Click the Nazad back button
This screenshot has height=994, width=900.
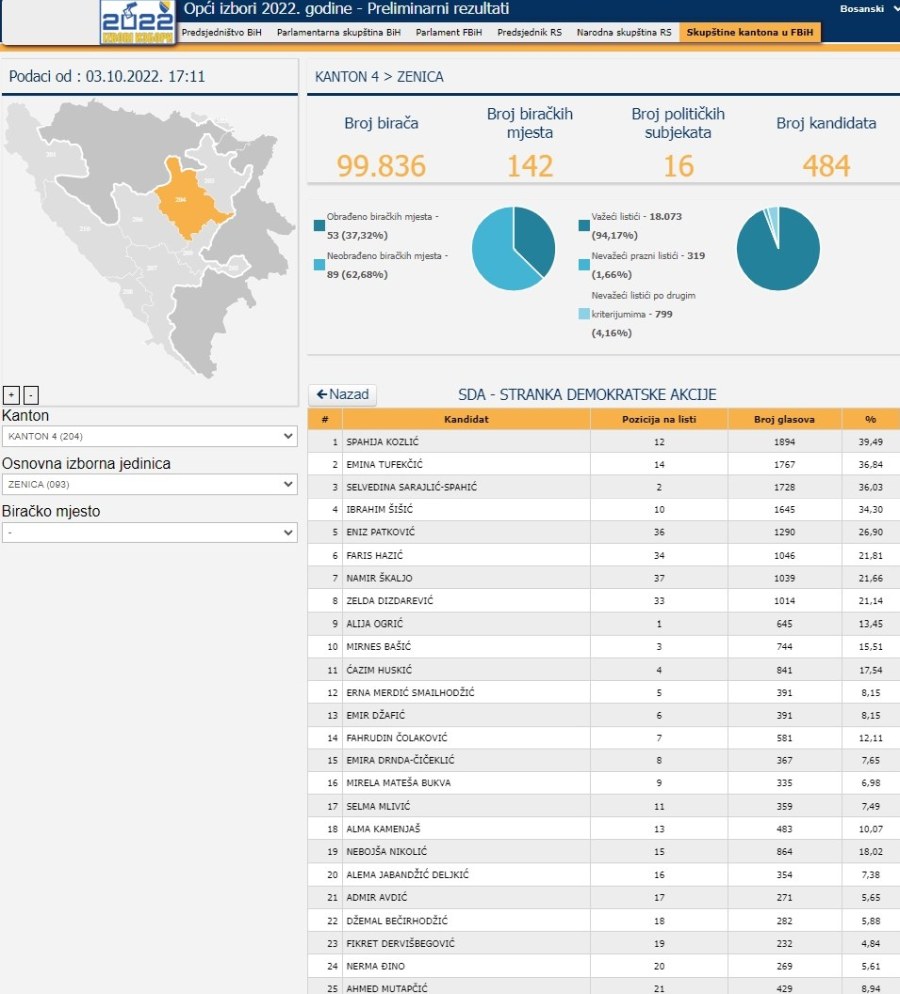point(343,395)
